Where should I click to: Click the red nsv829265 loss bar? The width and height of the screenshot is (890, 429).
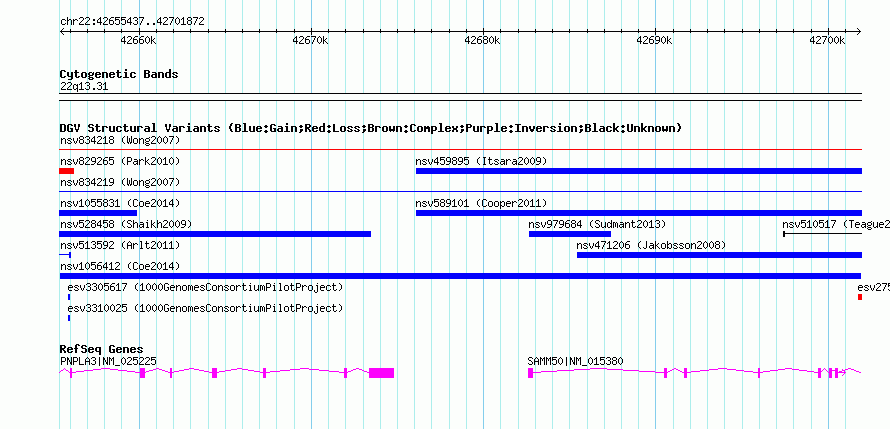click(66, 171)
